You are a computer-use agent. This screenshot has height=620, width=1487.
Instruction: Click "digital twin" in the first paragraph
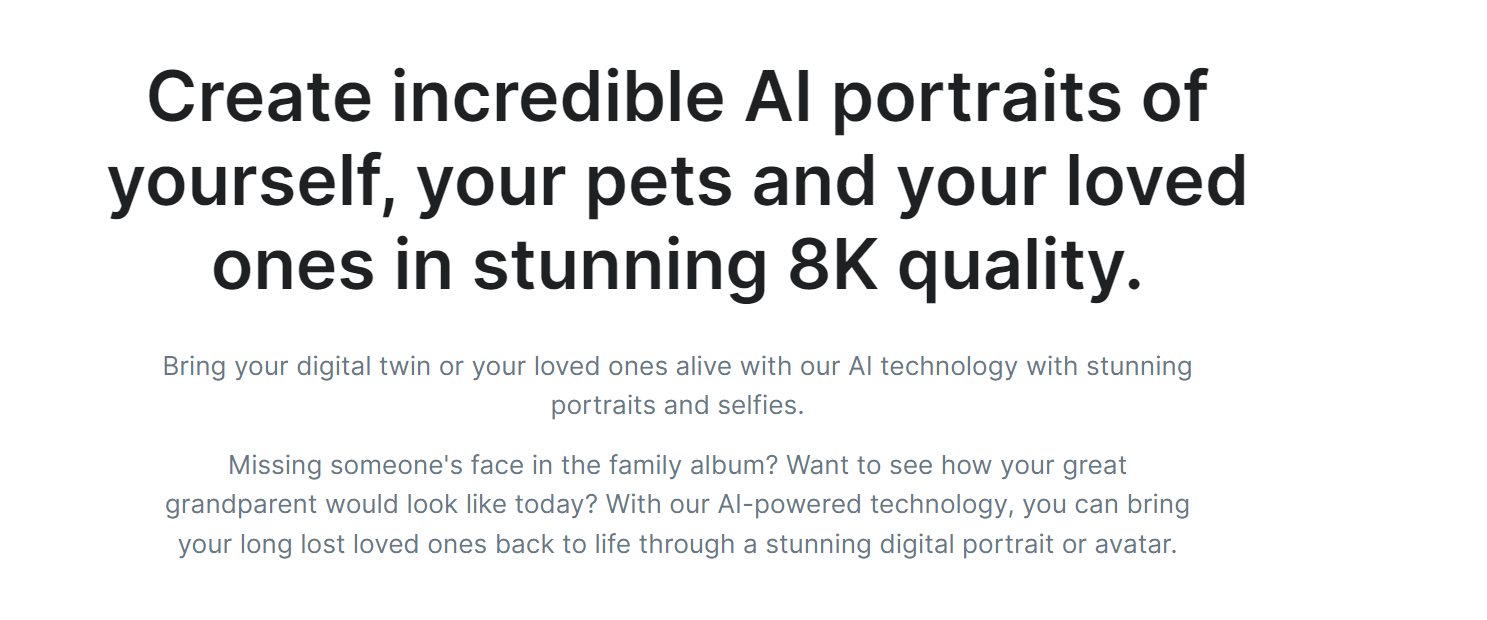click(x=364, y=367)
